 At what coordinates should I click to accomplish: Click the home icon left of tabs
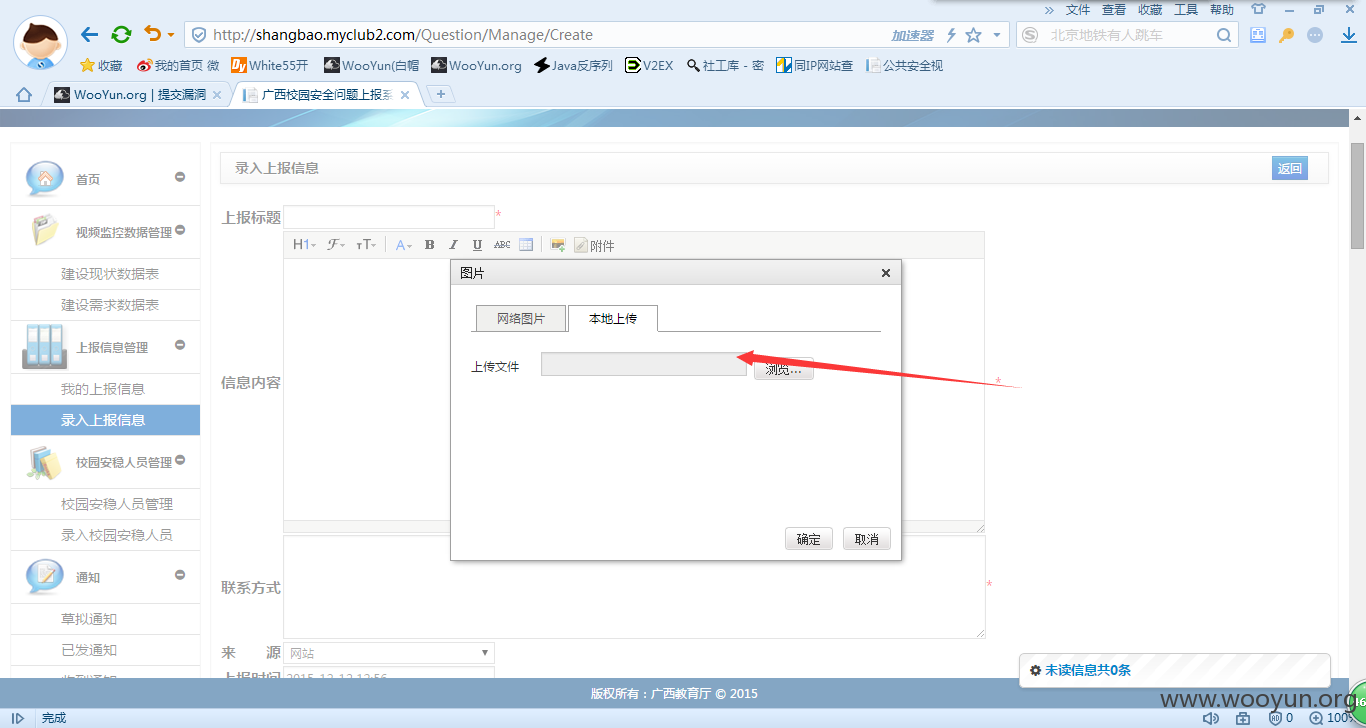(x=23, y=94)
